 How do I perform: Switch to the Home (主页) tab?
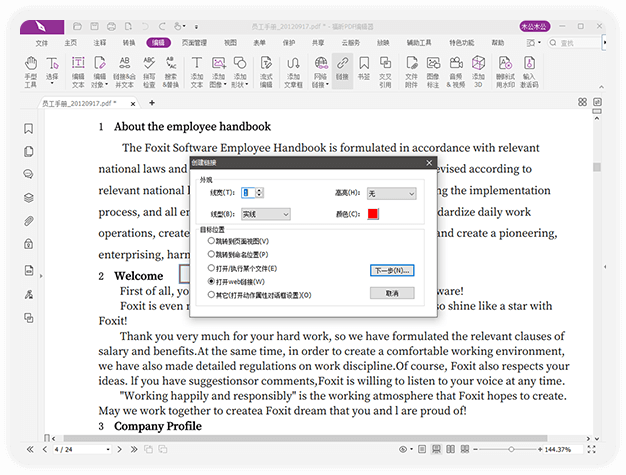pyautogui.click(x=71, y=43)
